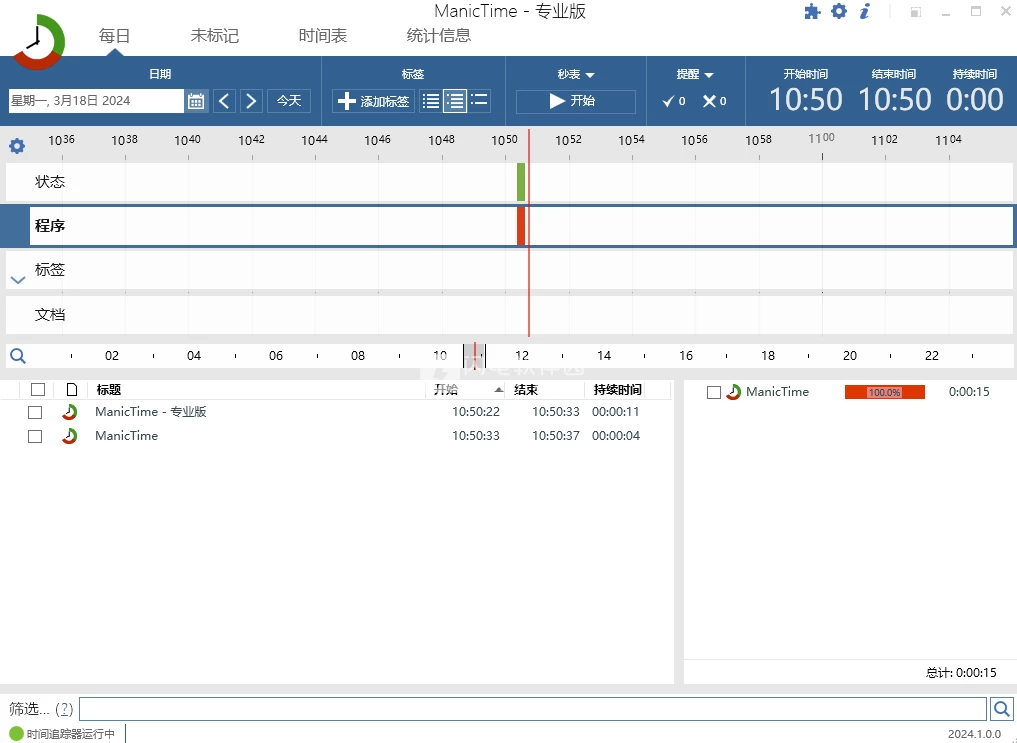1017x743 pixels.
Task: Open the 秒表 dropdown arrow
Action: pos(590,76)
